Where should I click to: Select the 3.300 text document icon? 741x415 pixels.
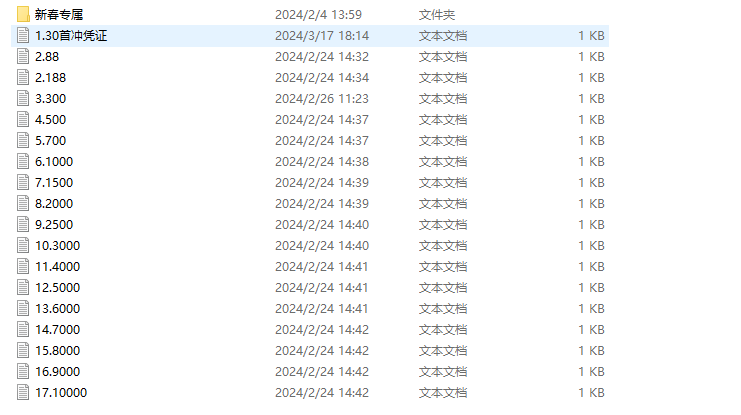(x=23, y=98)
